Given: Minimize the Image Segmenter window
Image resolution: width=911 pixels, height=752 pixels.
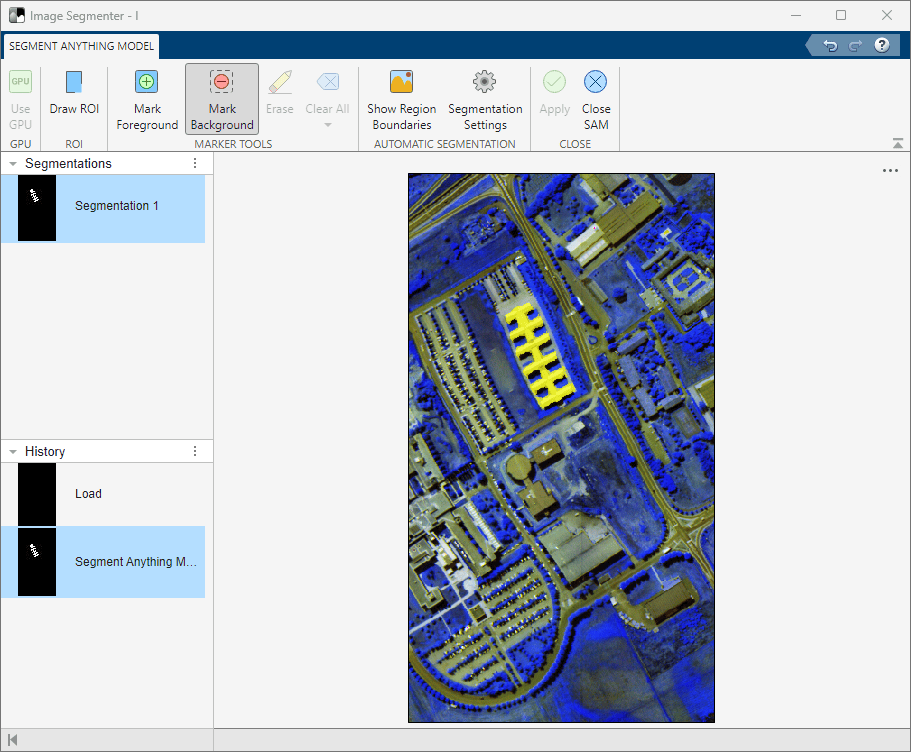Looking at the screenshot, I should click(796, 15).
